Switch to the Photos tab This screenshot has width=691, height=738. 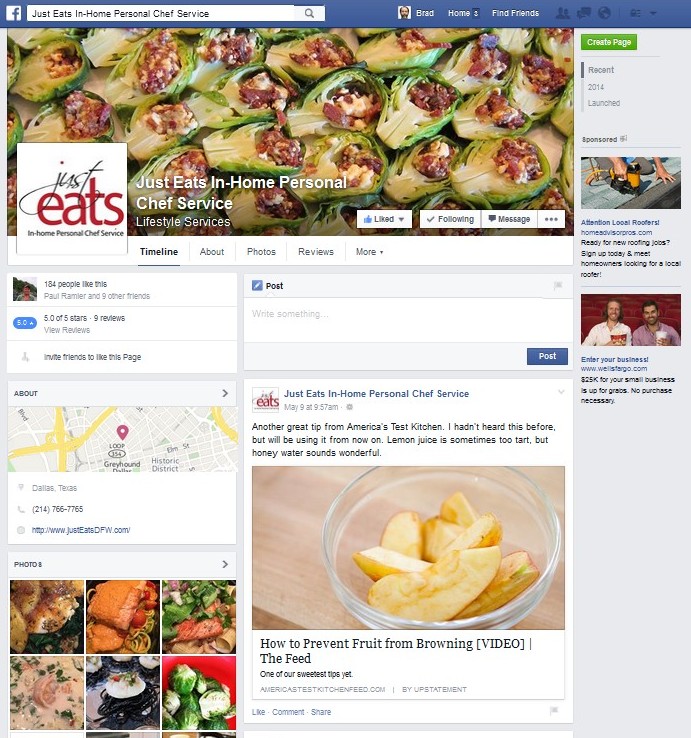pyautogui.click(x=261, y=252)
